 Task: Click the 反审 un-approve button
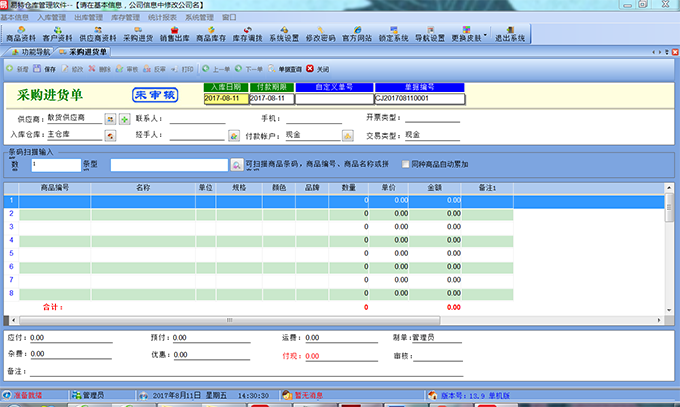(154, 69)
